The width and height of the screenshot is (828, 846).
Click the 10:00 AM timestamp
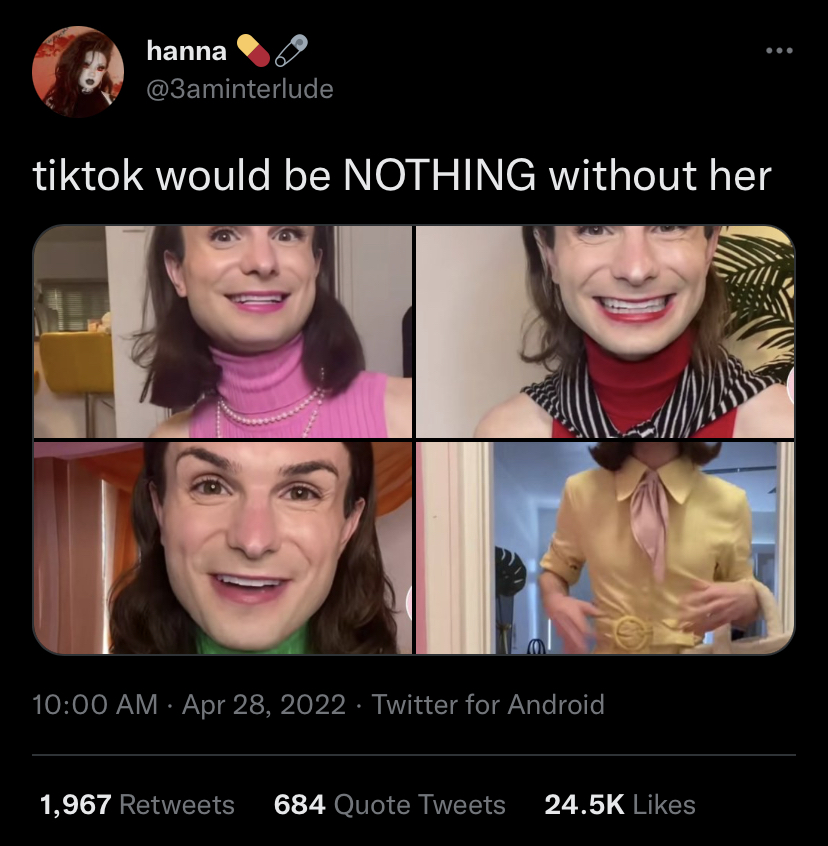pyautogui.click(x=95, y=705)
